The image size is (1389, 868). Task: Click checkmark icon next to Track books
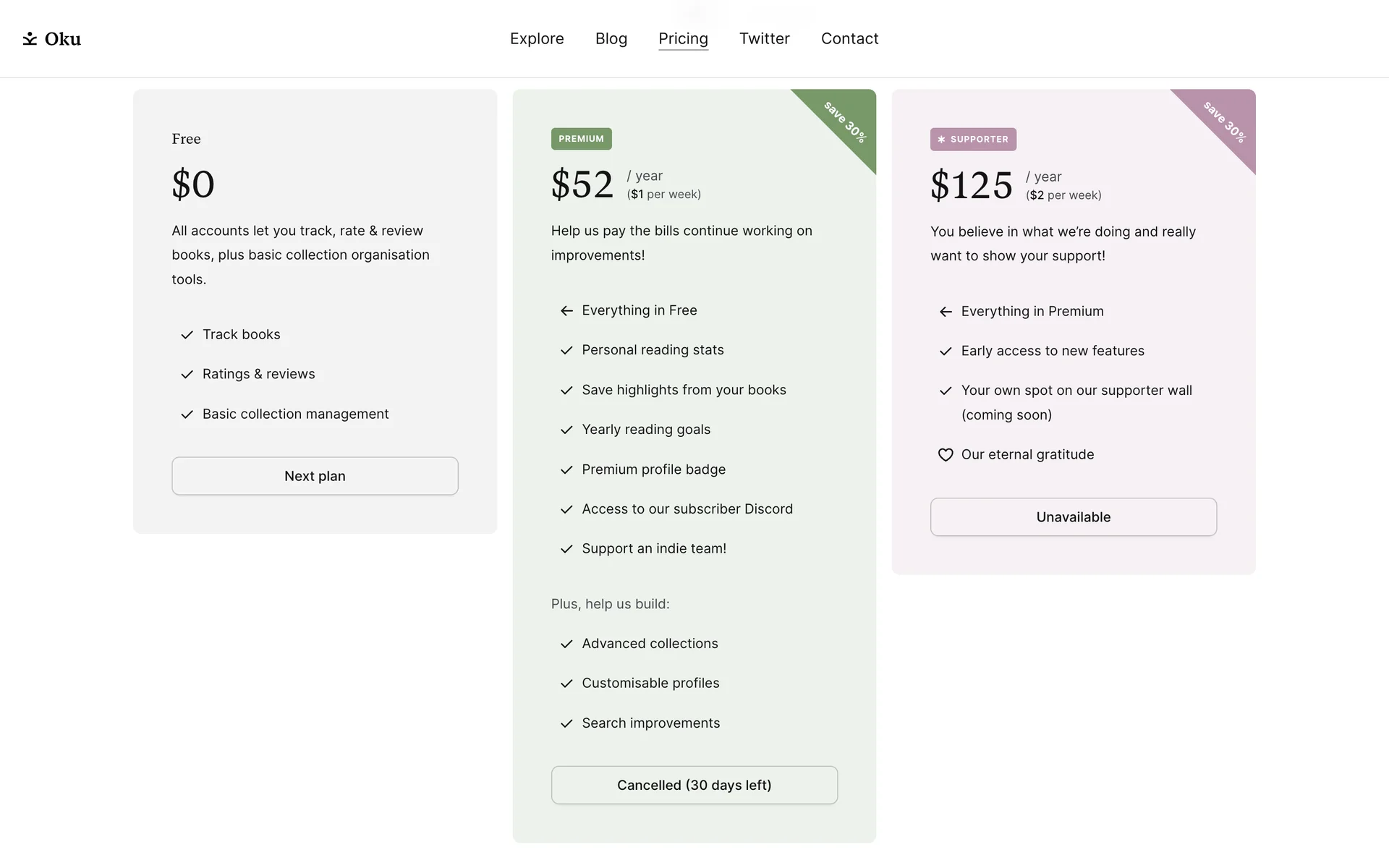(187, 335)
